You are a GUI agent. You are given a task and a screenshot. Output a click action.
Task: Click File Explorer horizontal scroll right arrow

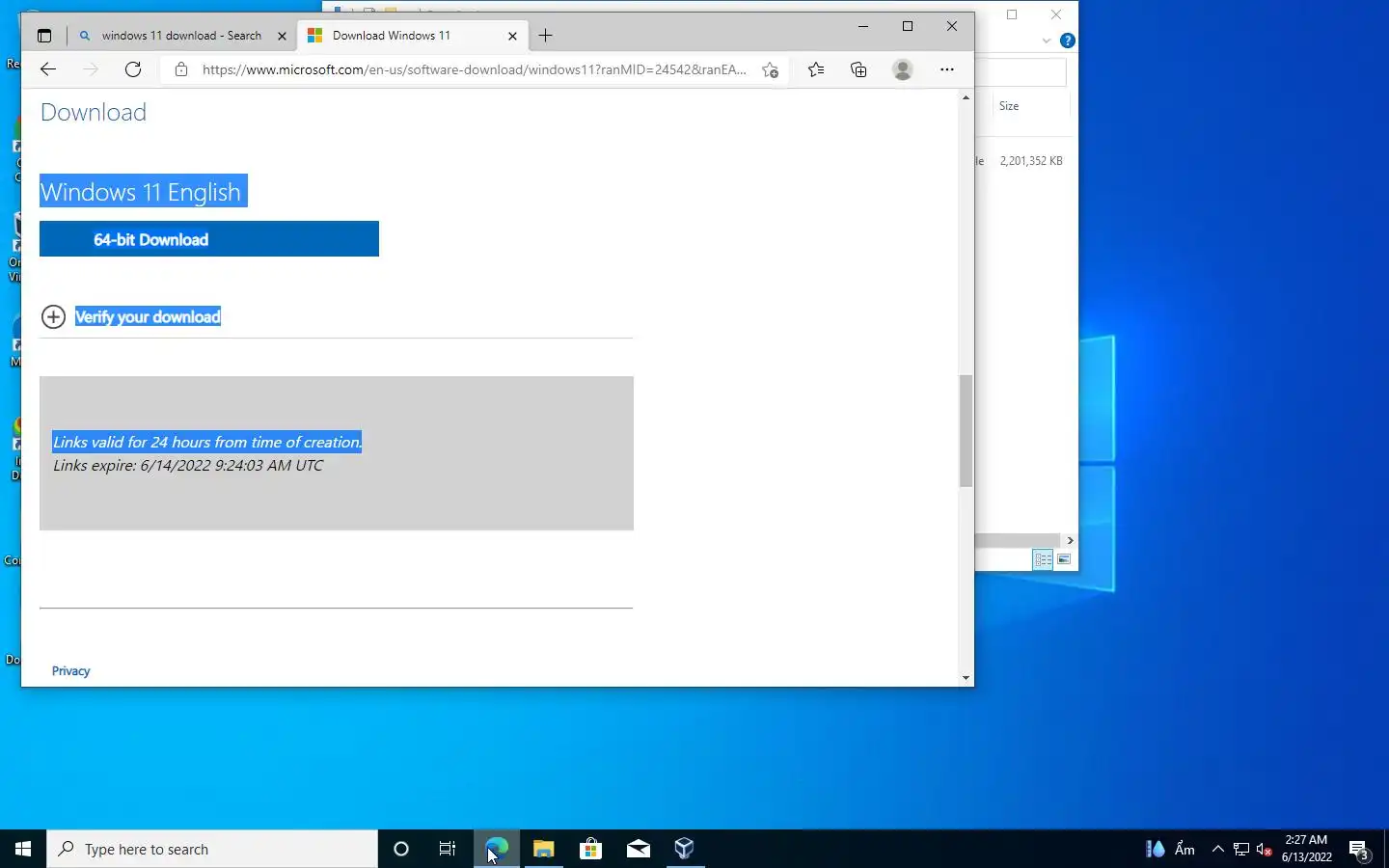coord(1070,540)
